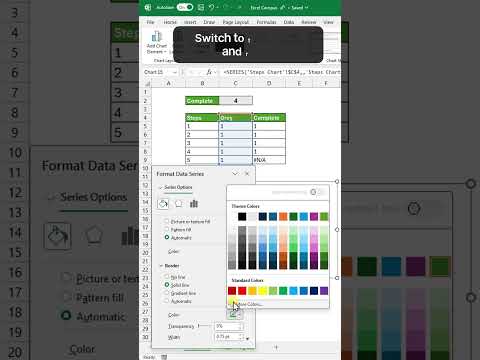This screenshot has height=360, width=480.
Task: Open the Page Layout ribbon tab
Action: tap(236, 22)
